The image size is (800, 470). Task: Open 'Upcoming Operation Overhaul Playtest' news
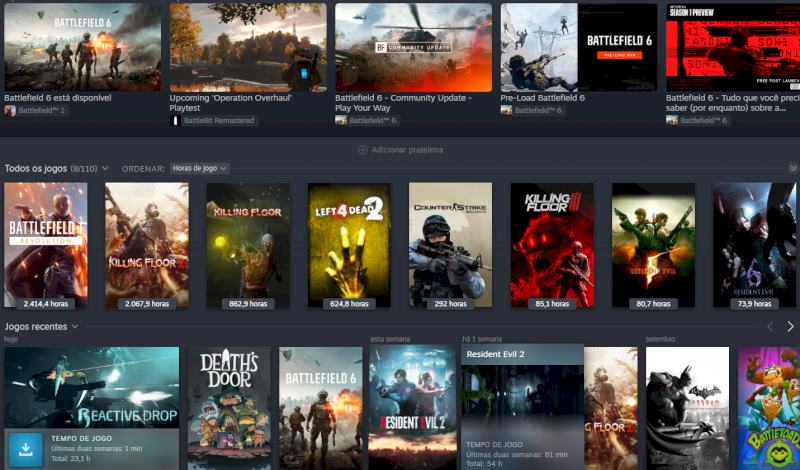click(x=231, y=103)
